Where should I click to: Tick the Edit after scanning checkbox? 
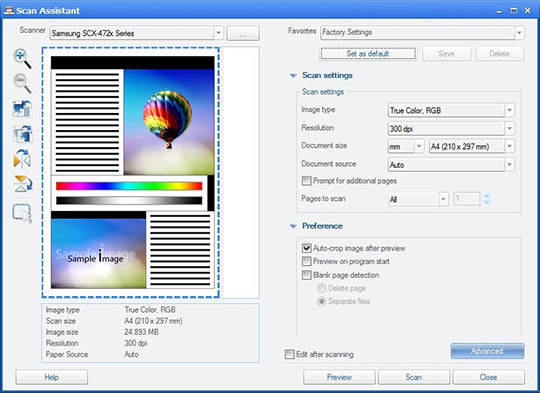click(x=290, y=354)
